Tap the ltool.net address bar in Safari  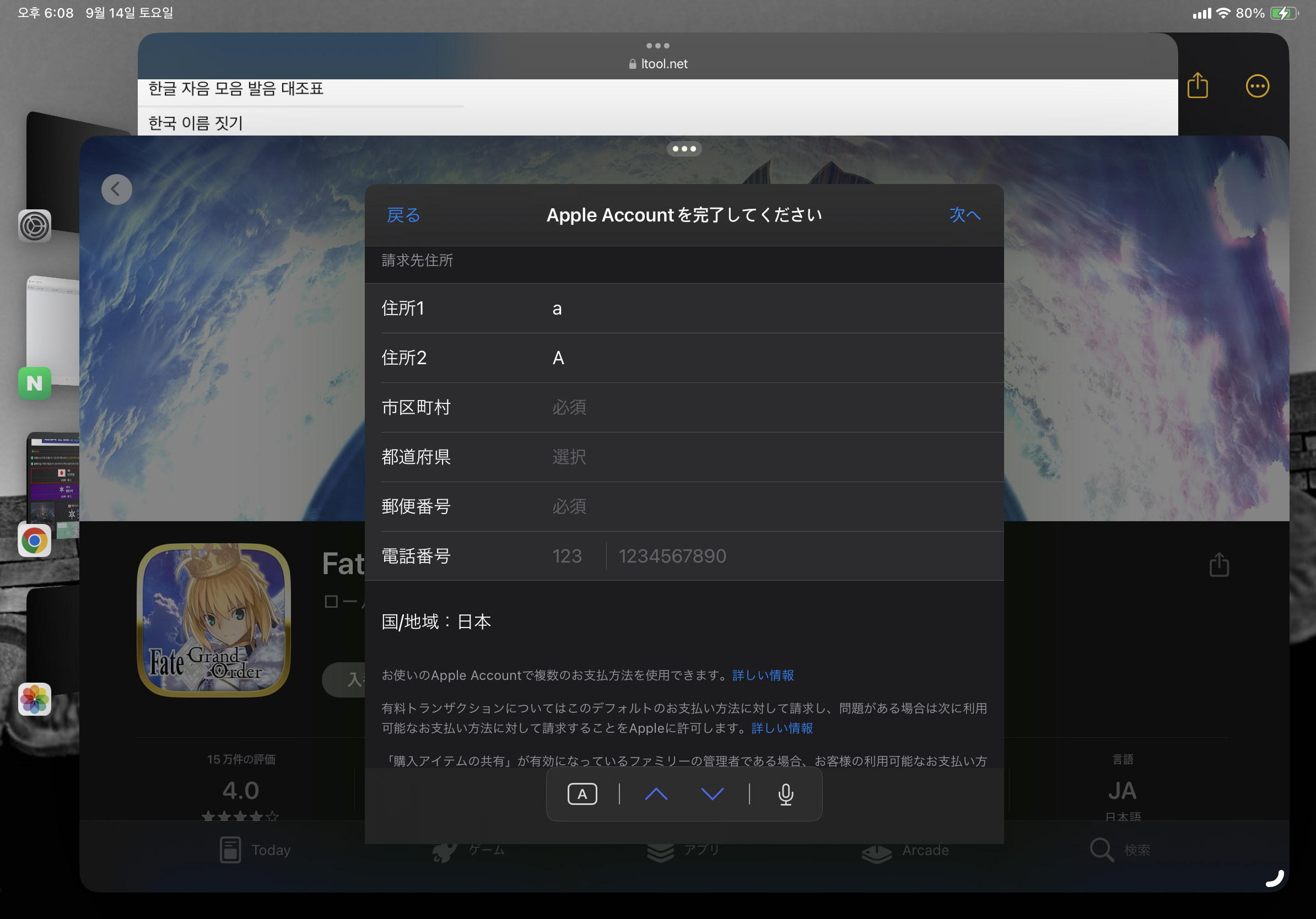click(x=658, y=63)
